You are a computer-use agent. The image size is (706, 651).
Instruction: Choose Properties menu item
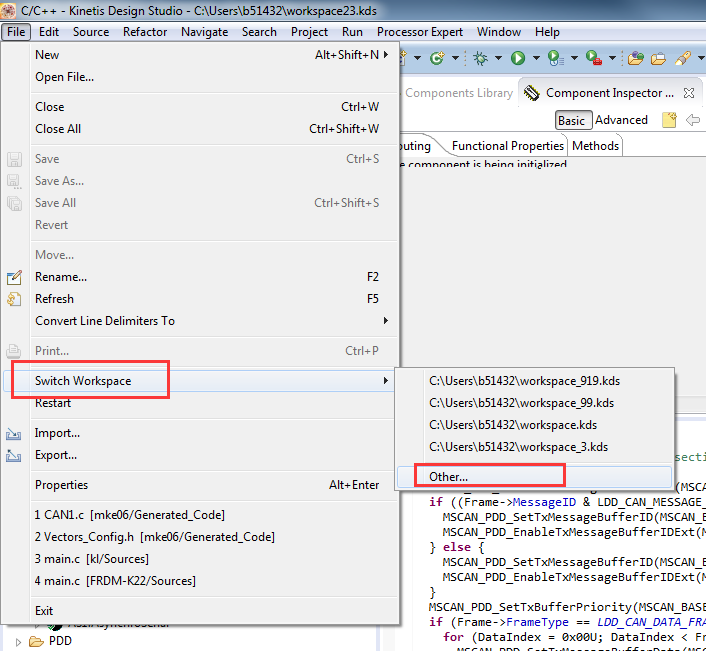198,485
